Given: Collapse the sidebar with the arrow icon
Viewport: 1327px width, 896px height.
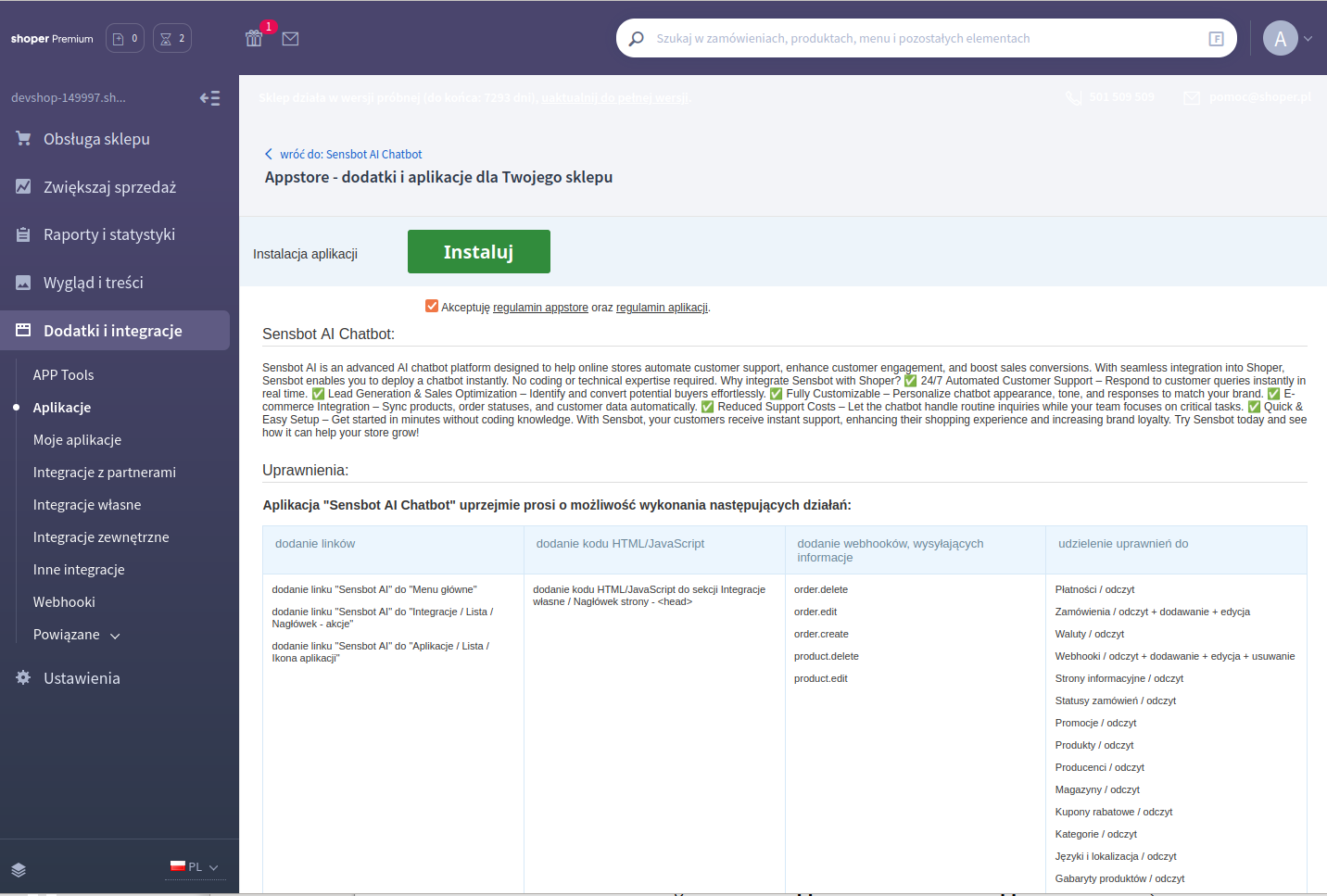Looking at the screenshot, I should coord(210,98).
